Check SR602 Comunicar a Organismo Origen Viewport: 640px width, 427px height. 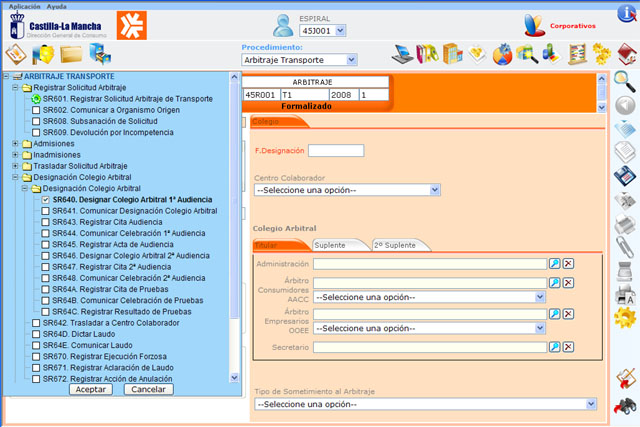[36, 110]
